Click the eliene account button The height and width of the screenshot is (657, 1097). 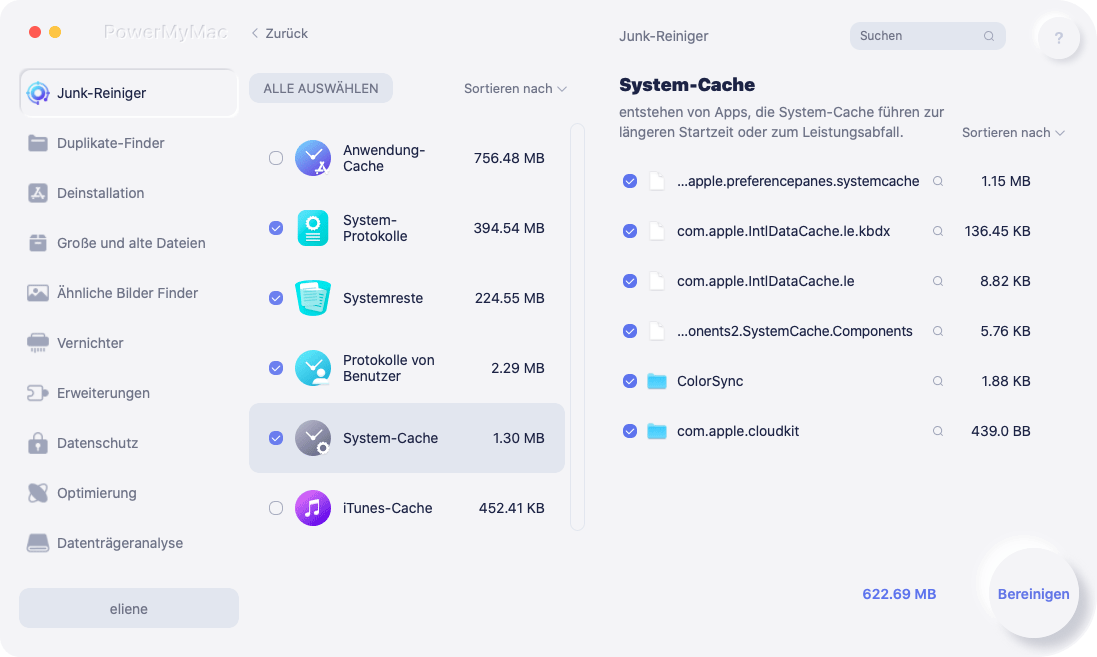pyautogui.click(x=129, y=609)
